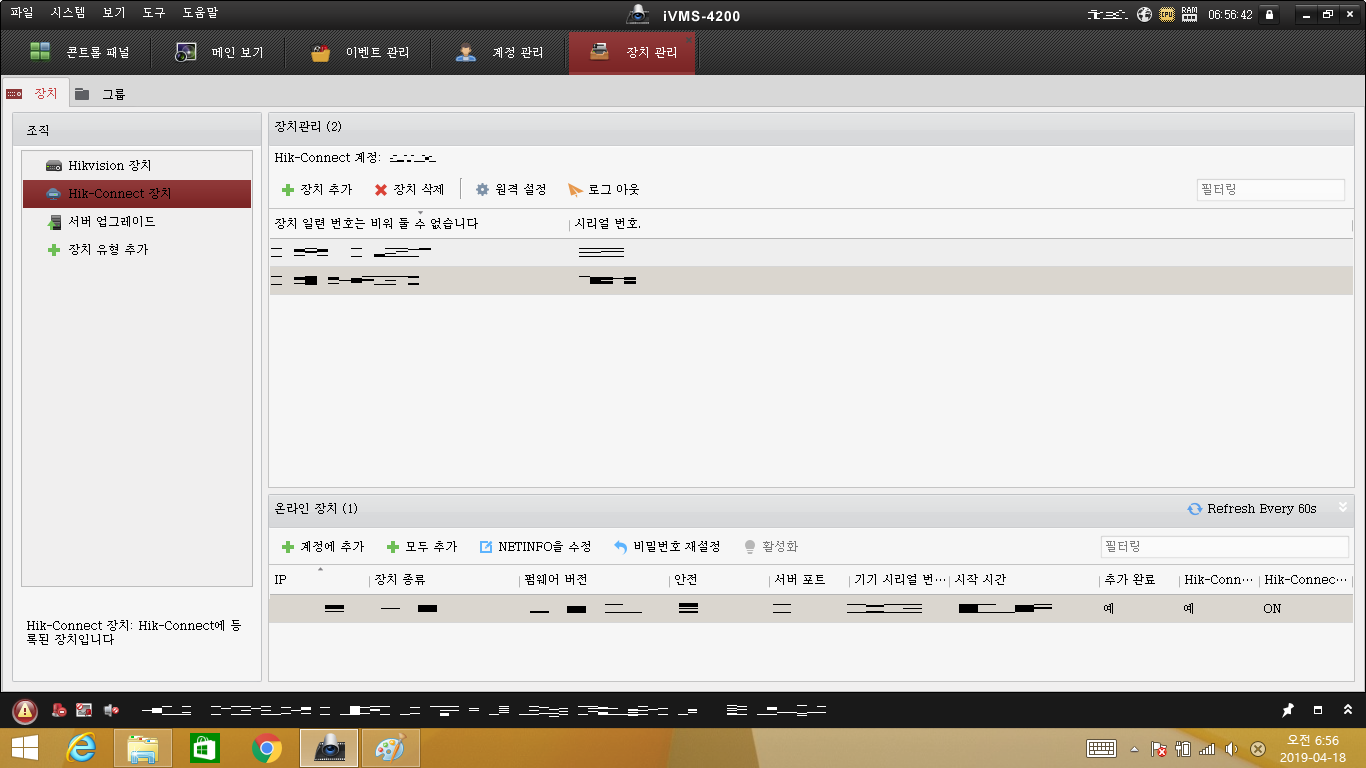Viewport: 1366px width, 768px height.
Task: Click the 장치 추가 button
Action: 317,189
